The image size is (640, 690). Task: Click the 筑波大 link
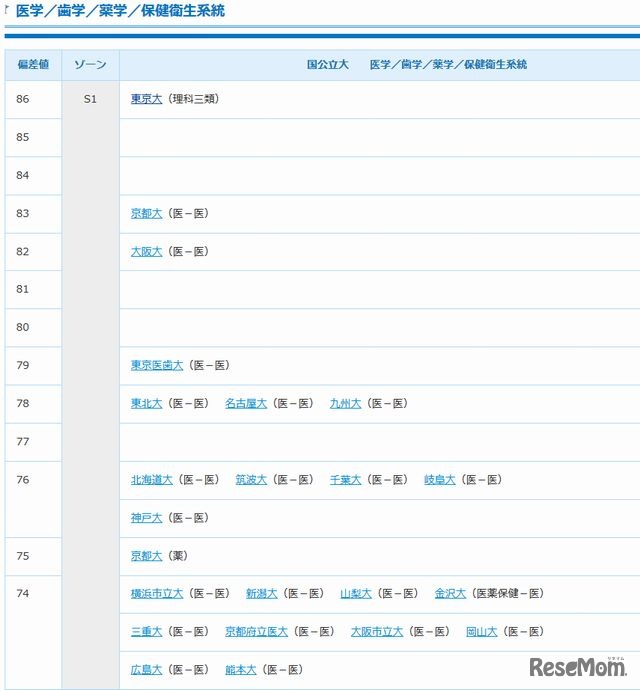pyautogui.click(x=251, y=480)
